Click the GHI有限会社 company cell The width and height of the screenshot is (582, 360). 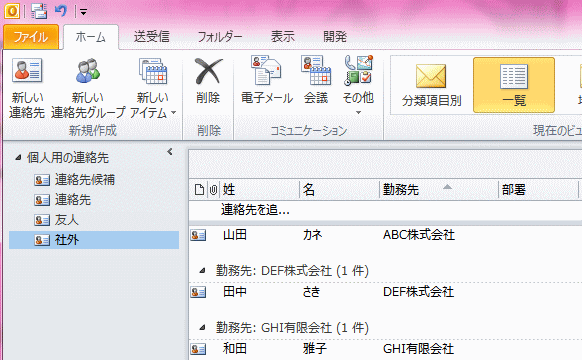(x=418, y=349)
